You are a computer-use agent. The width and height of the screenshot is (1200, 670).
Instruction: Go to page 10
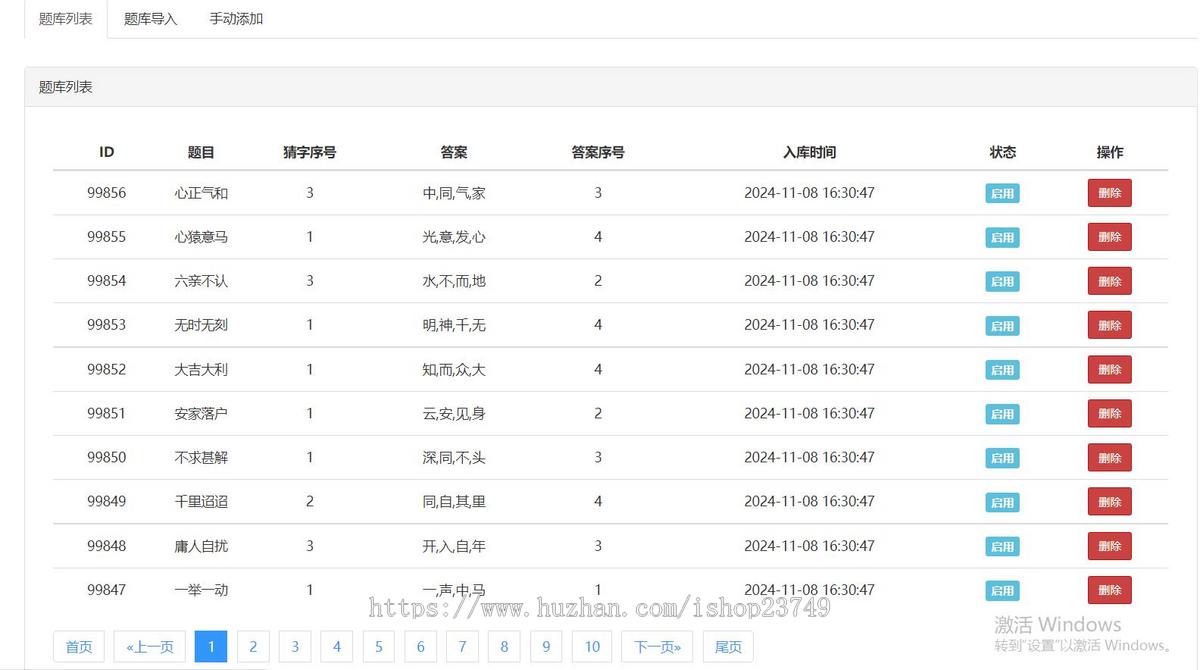[x=592, y=647]
